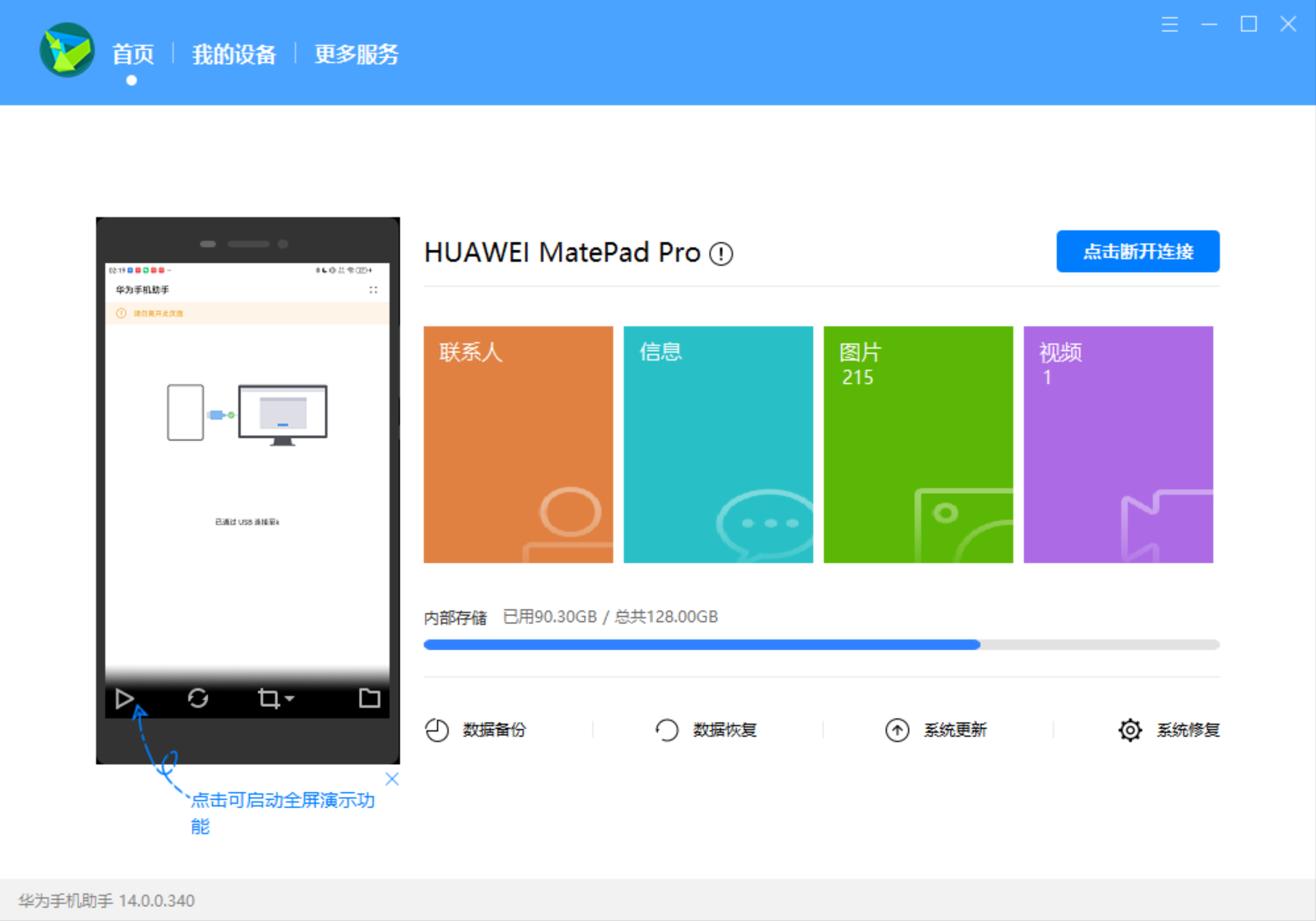
Task: Click the 数据备份 backup icon
Action: [437, 730]
